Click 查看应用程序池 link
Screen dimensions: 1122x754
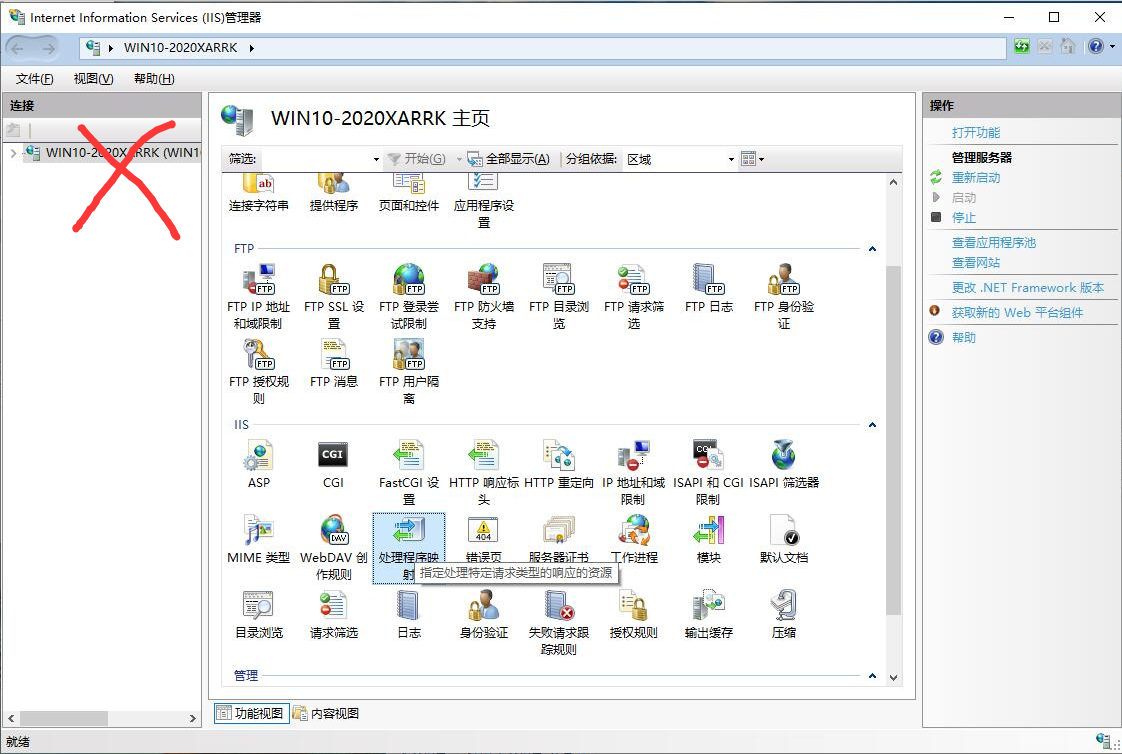point(993,243)
